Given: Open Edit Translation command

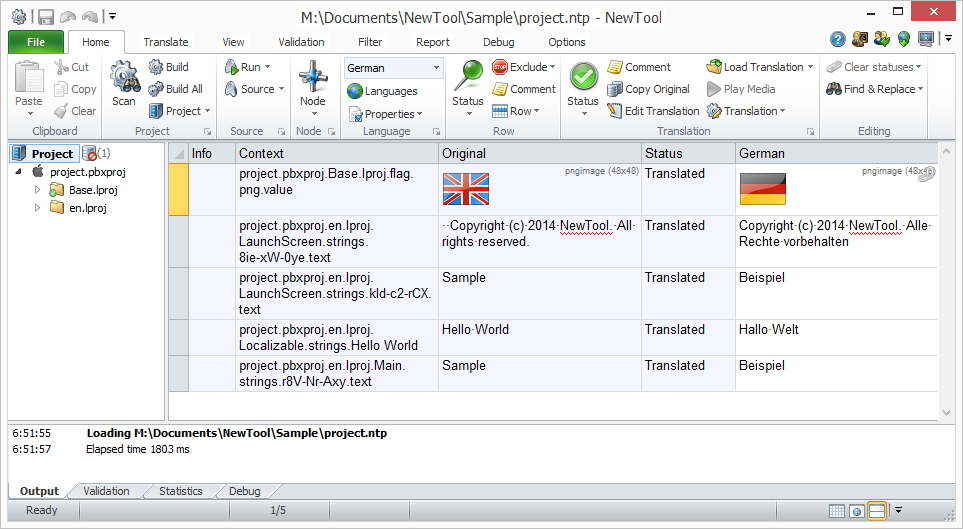Looking at the screenshot, I should tap(653, 111).
